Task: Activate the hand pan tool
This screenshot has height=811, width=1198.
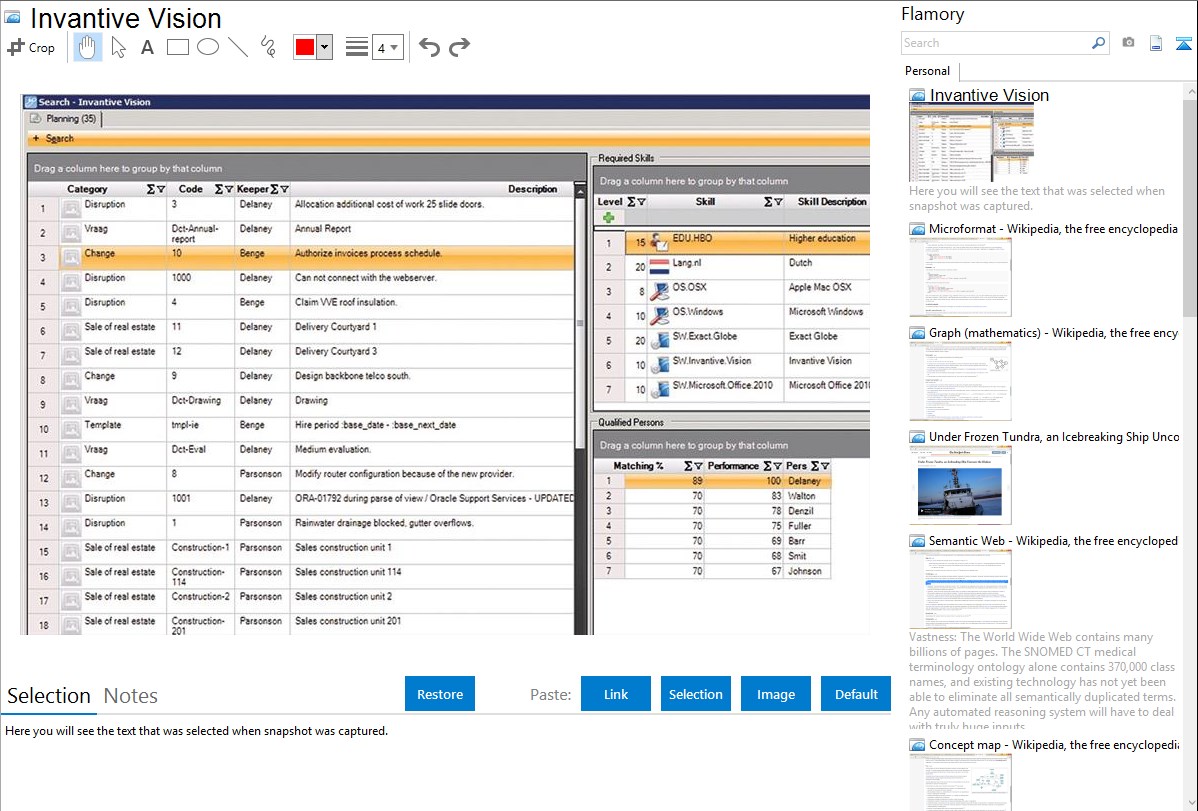Action: (87, 47)
